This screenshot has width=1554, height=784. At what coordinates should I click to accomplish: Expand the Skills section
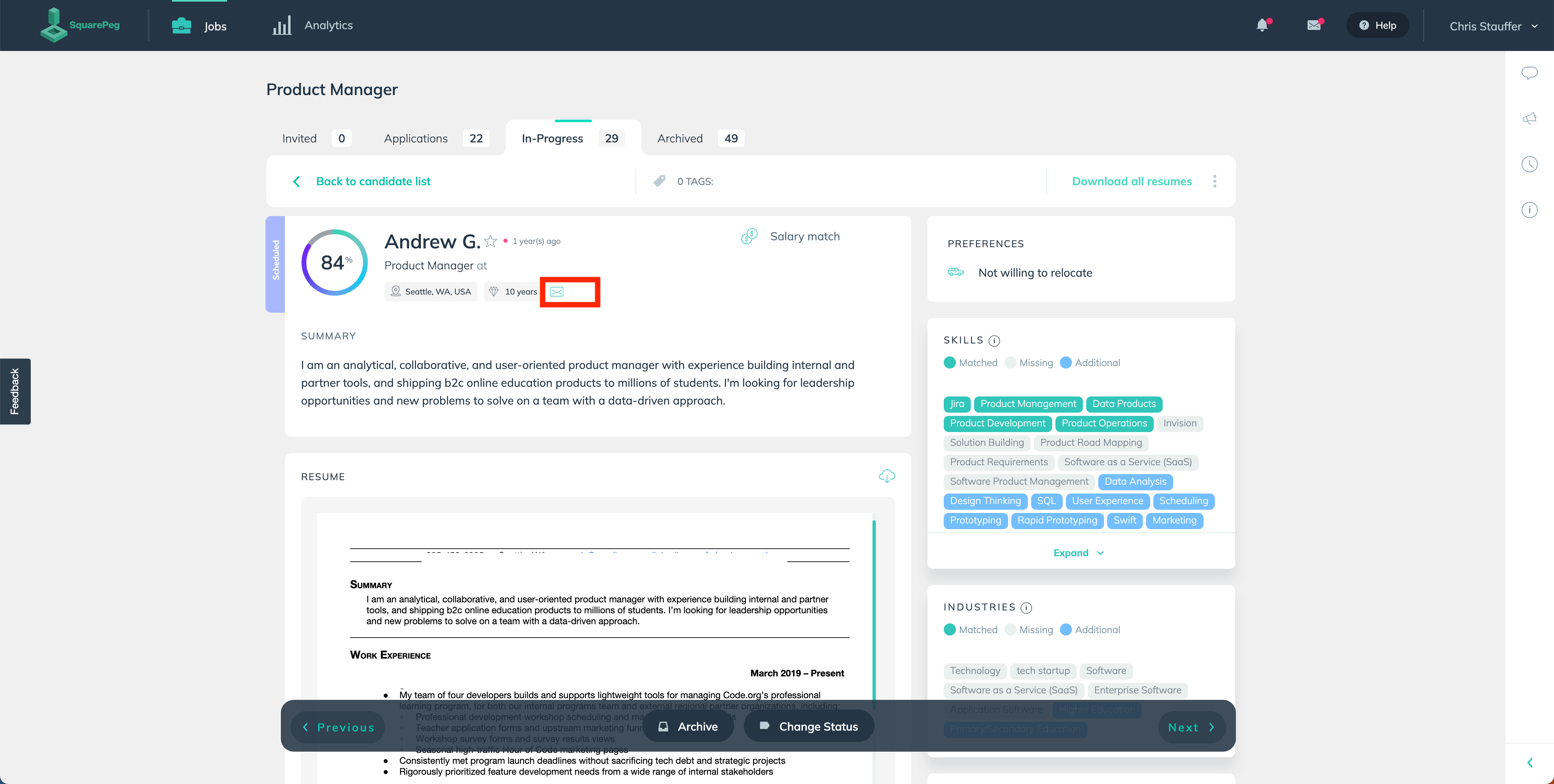1078,552
